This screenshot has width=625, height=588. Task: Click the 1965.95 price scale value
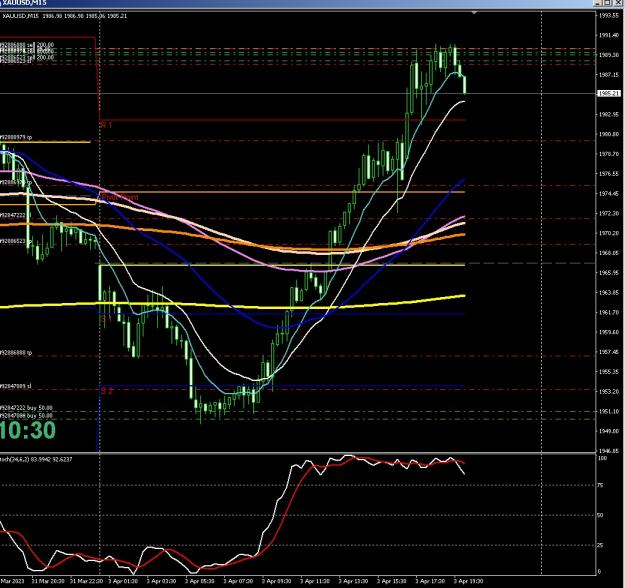coord(608,273)
